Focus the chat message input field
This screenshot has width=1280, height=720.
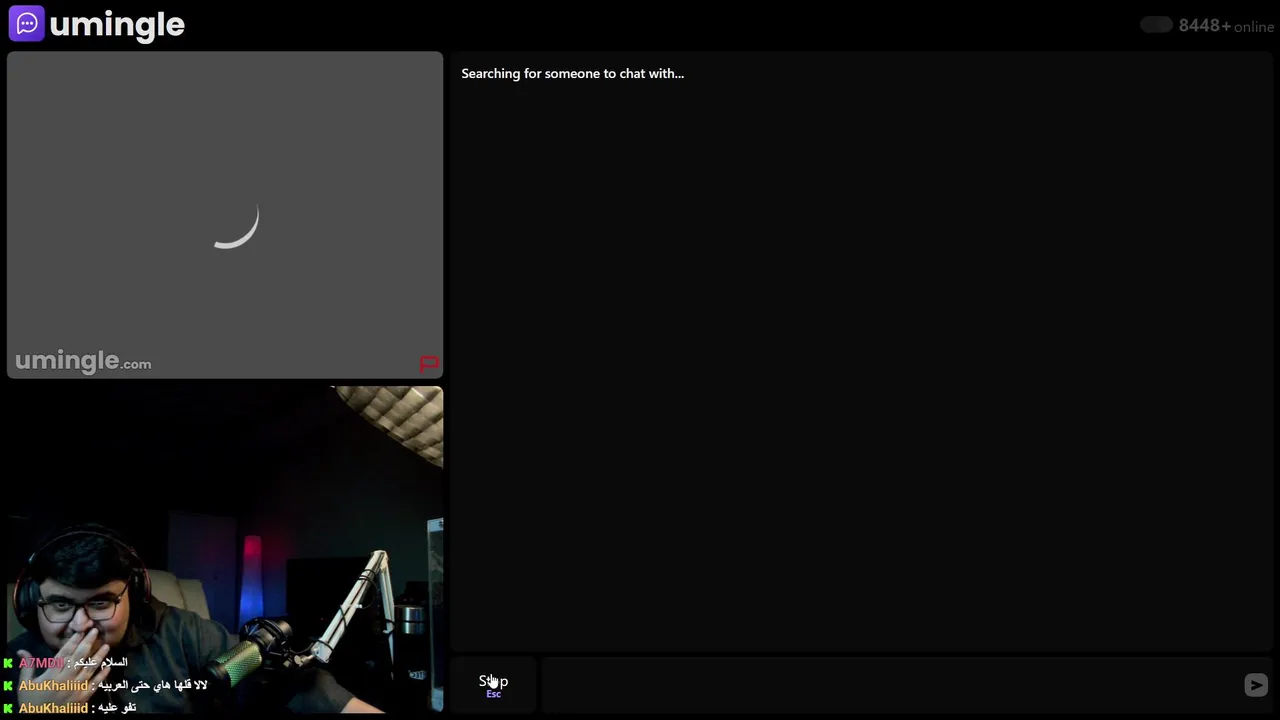pyautogui.click(x=890, y=685)
